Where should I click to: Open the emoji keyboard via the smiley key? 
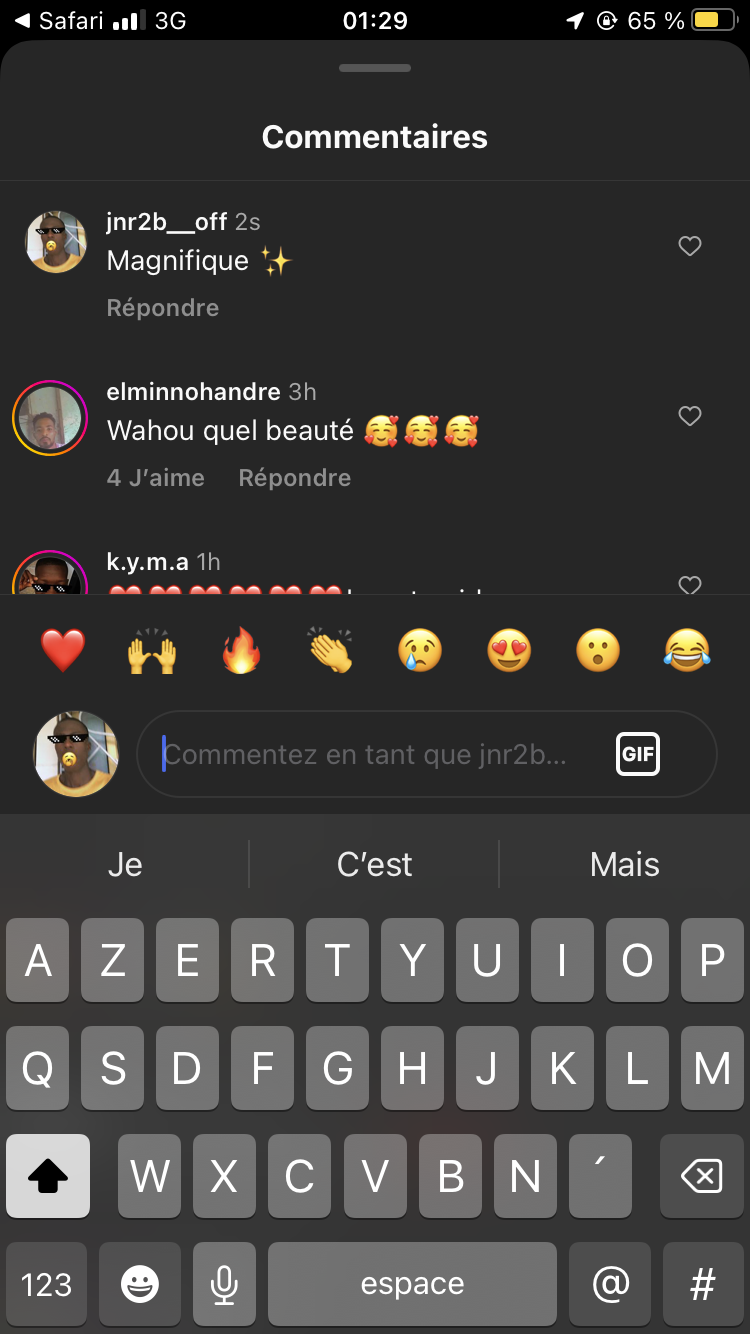point(140,1284)
